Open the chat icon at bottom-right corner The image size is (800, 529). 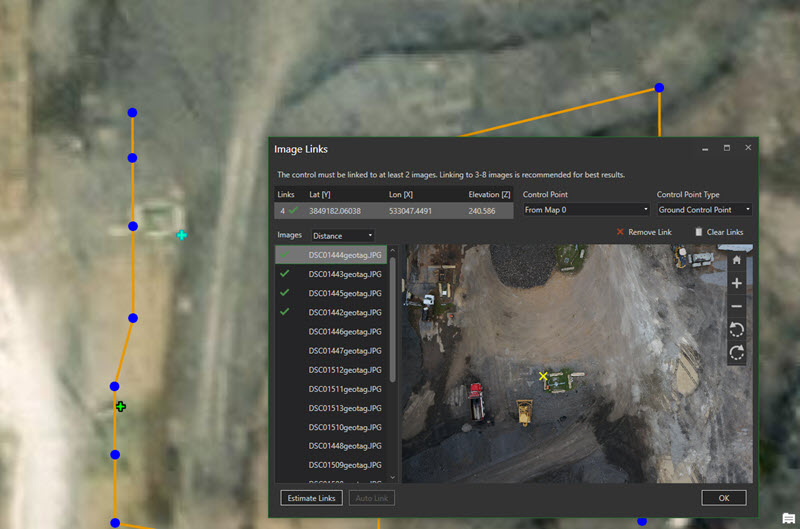pos(789,518)
